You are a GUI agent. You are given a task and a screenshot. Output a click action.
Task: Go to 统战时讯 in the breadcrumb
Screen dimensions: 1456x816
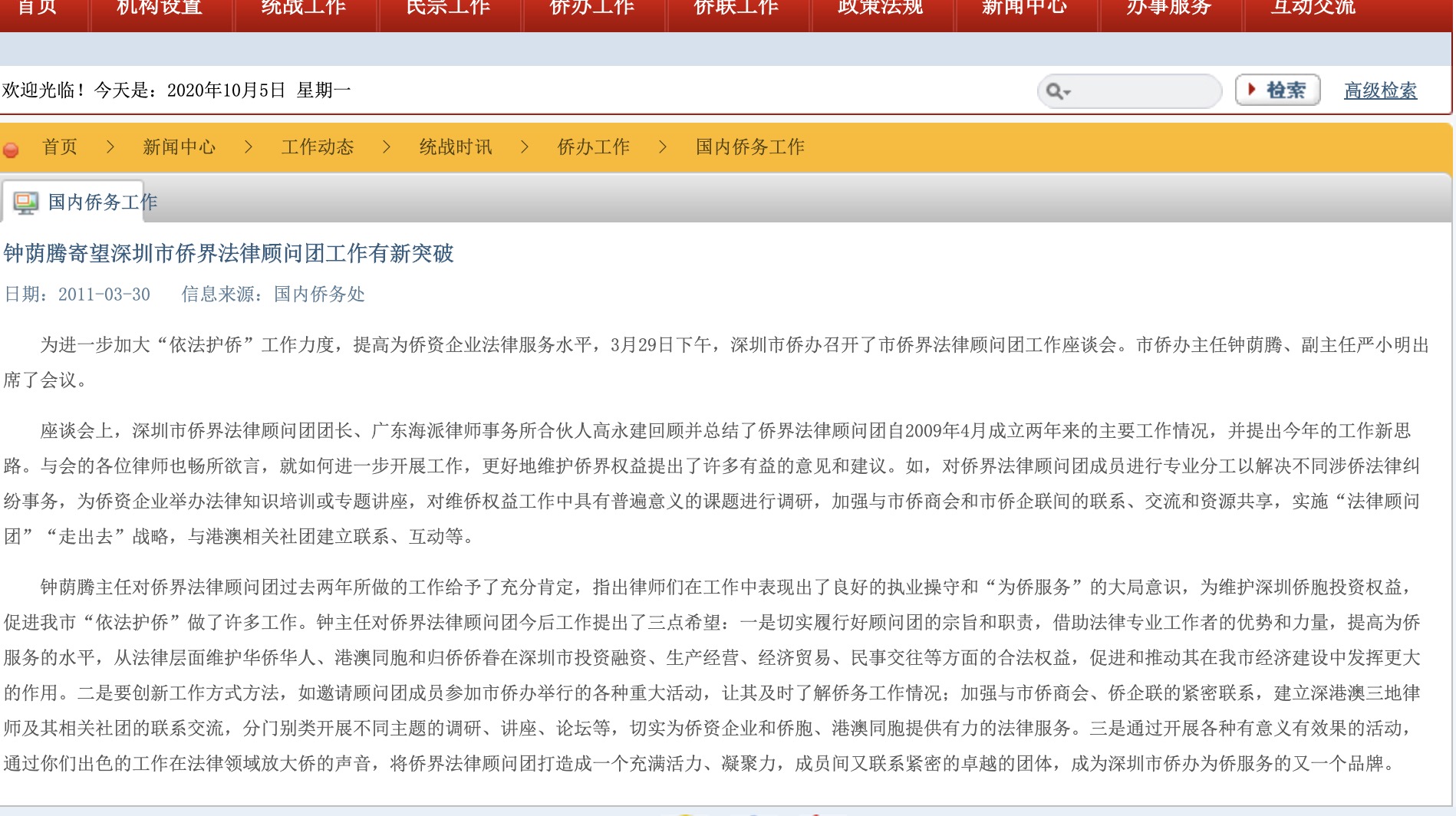point(456,146)
